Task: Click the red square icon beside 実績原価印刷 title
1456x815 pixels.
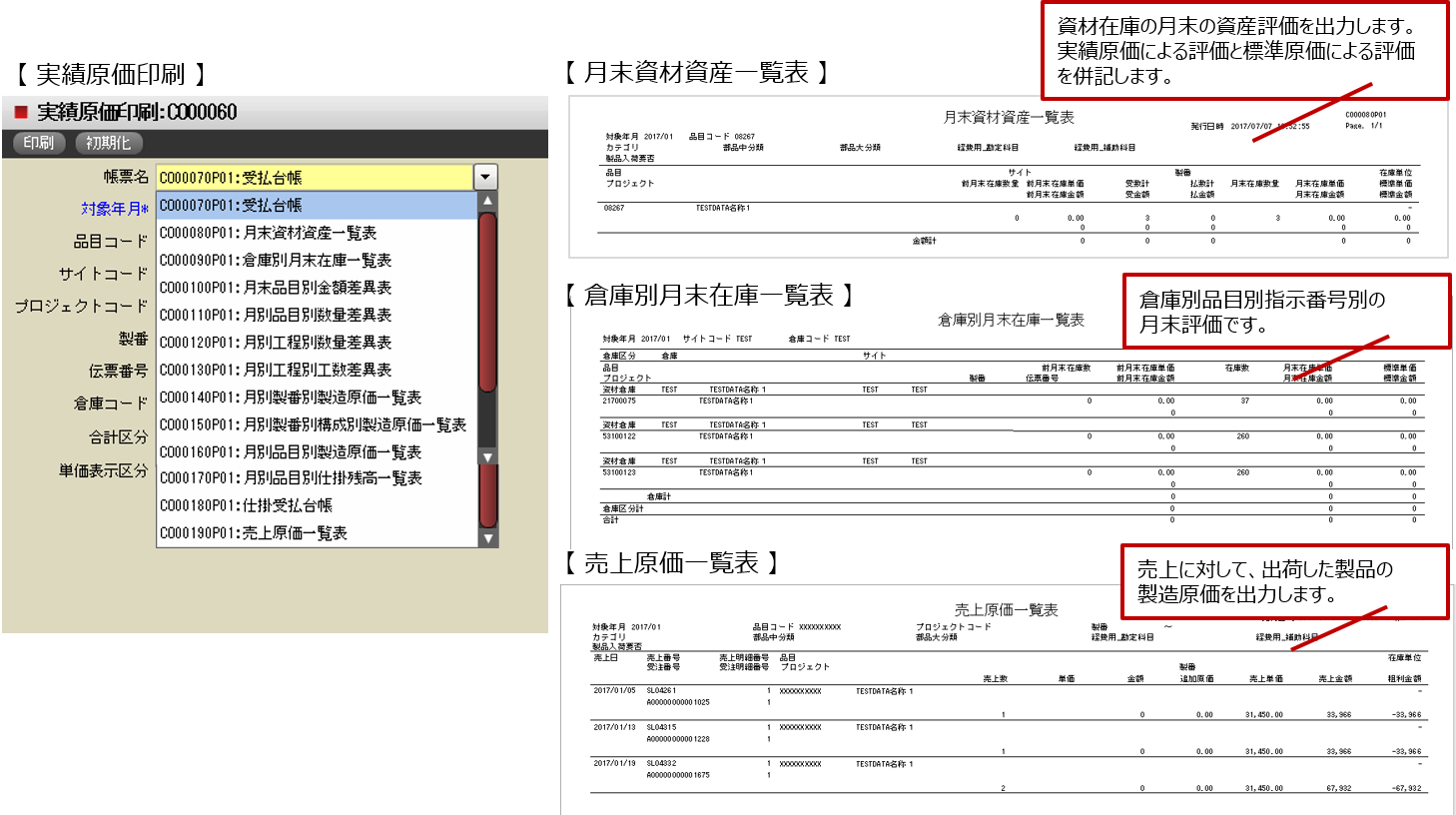Action: 21,112
